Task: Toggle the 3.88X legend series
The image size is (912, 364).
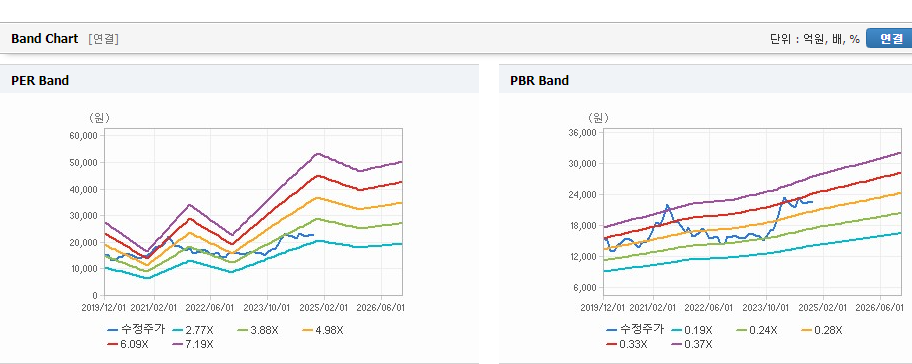Action: click(x=258, y=330)
